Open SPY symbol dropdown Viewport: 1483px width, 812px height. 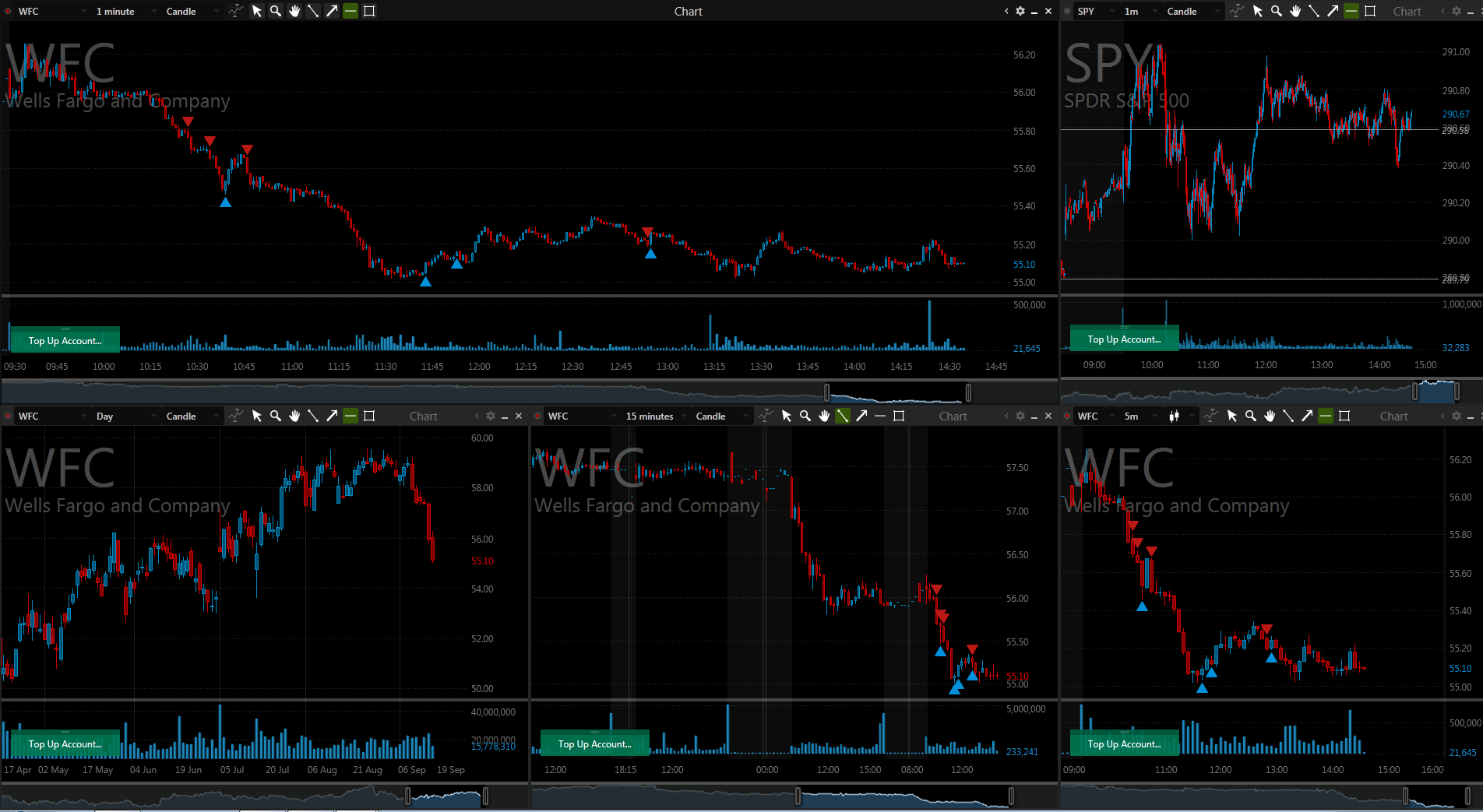pyautogui.click(x=1094, y=11)
